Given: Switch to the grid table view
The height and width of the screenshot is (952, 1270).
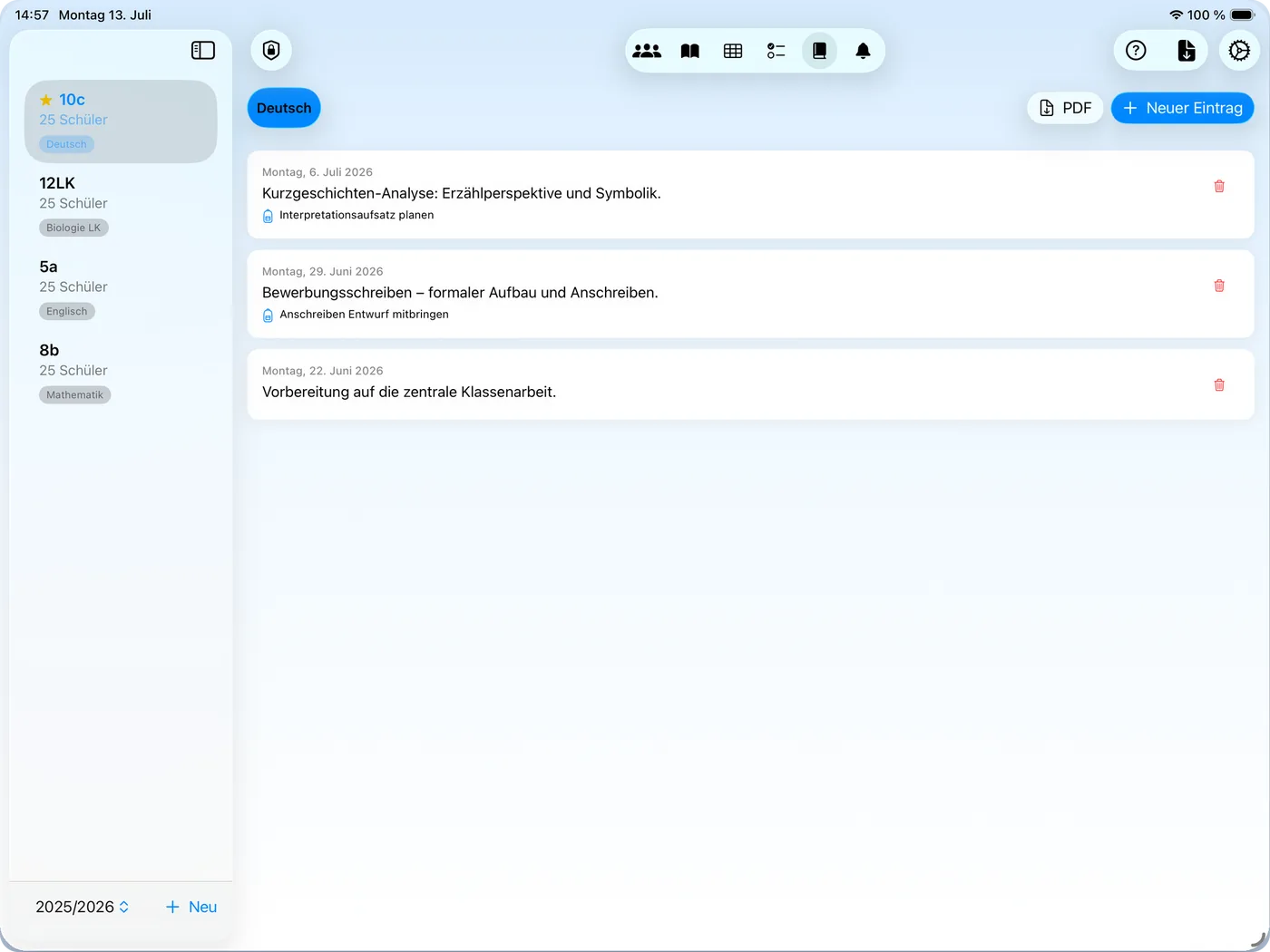Looking at the screenshot, I should [733, 51].
